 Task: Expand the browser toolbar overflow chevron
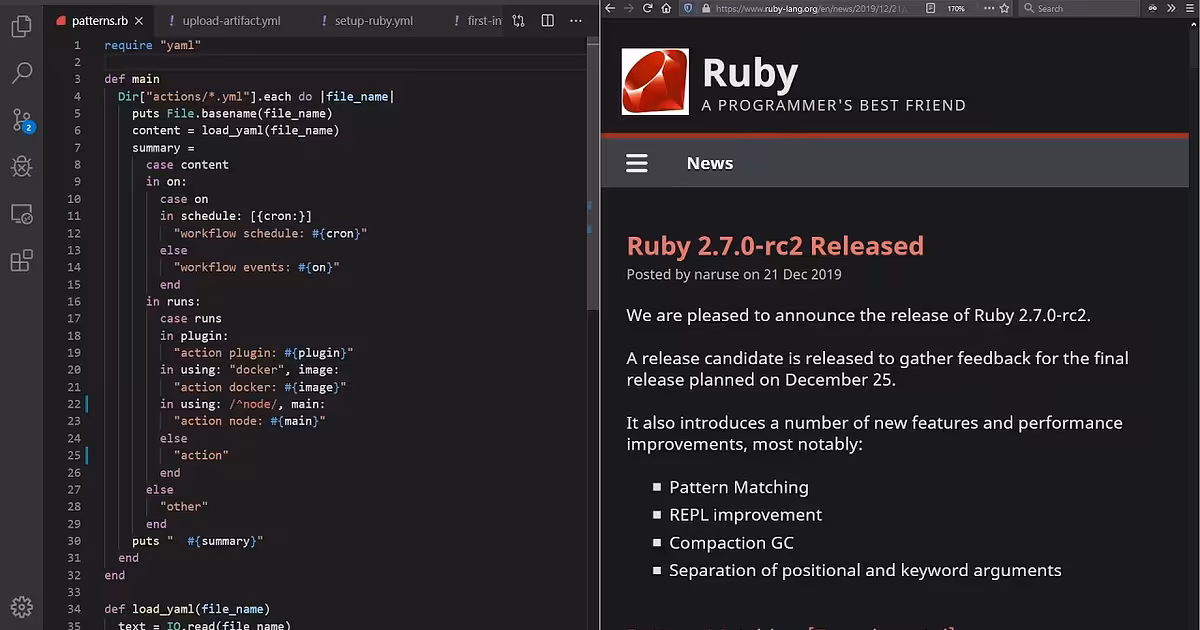[x=1172, y=8]
